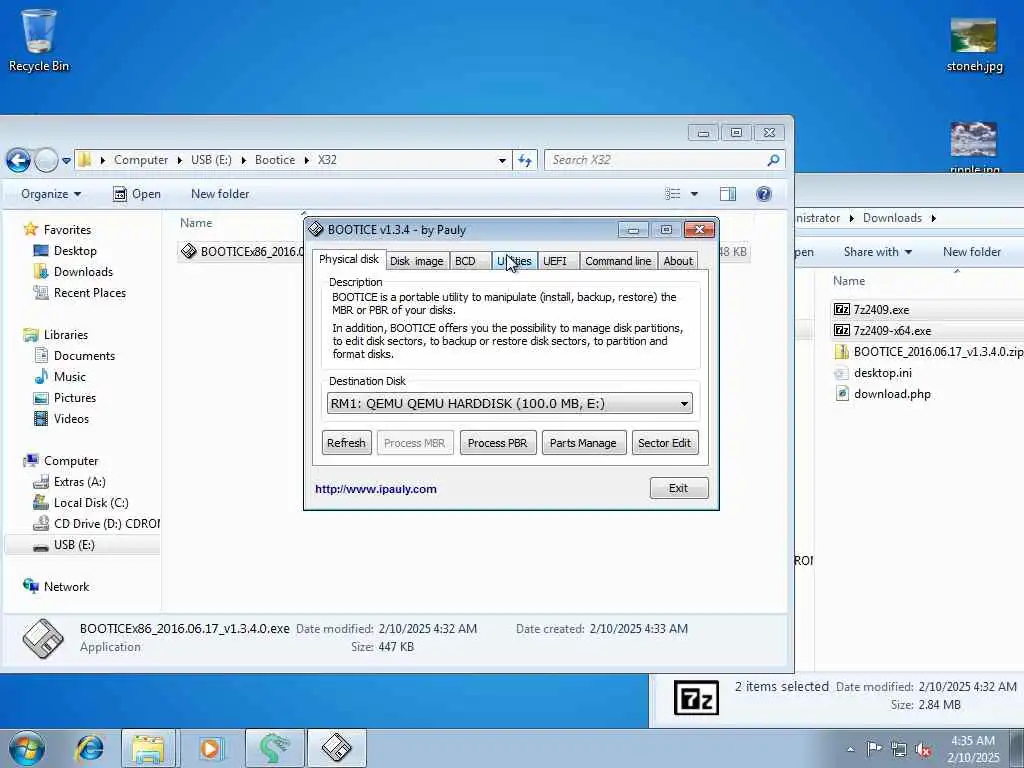Open the Recycle Bin desktop icon

click(39, 40)
